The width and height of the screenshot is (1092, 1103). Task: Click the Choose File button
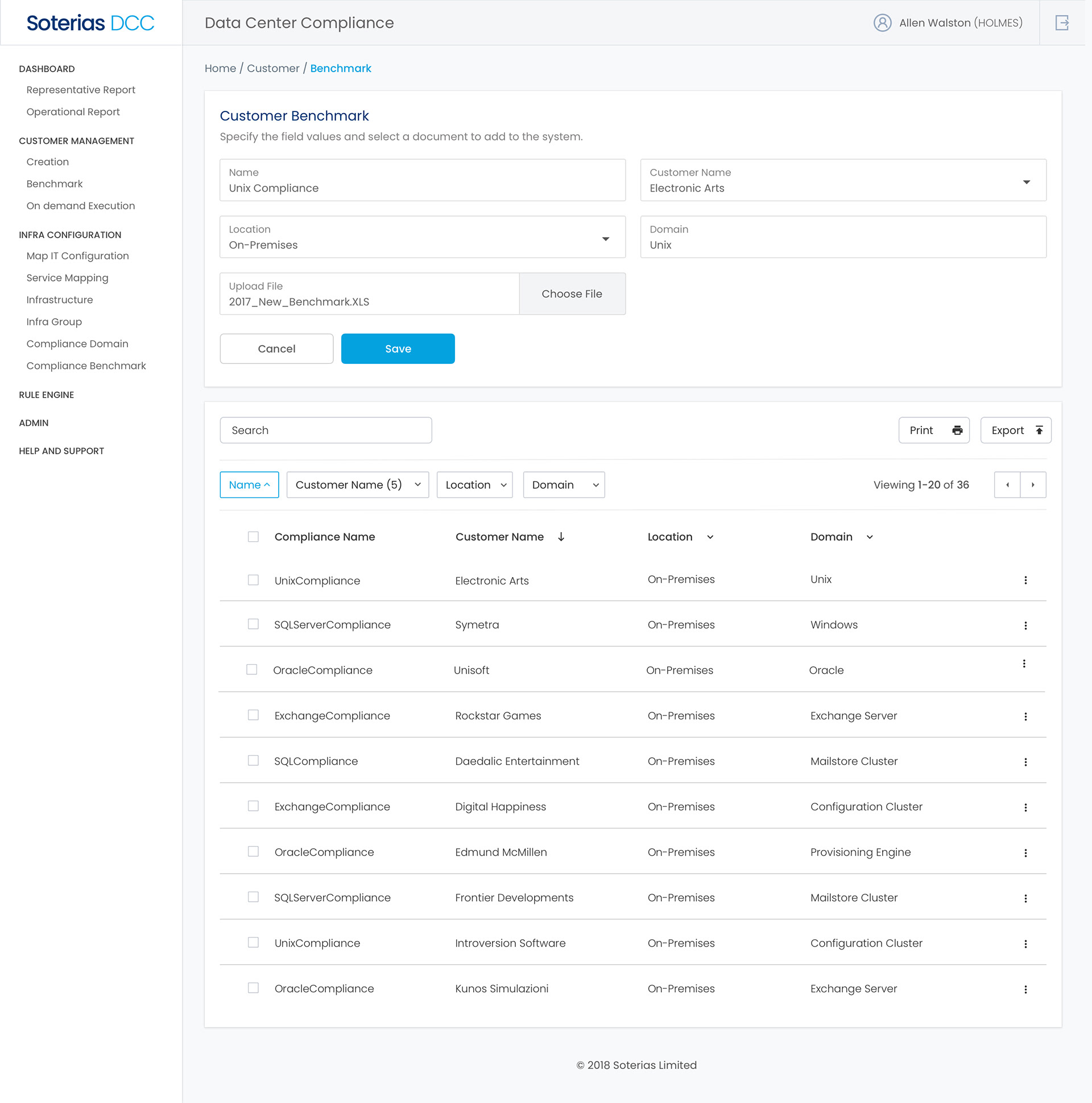coord(572,293)
